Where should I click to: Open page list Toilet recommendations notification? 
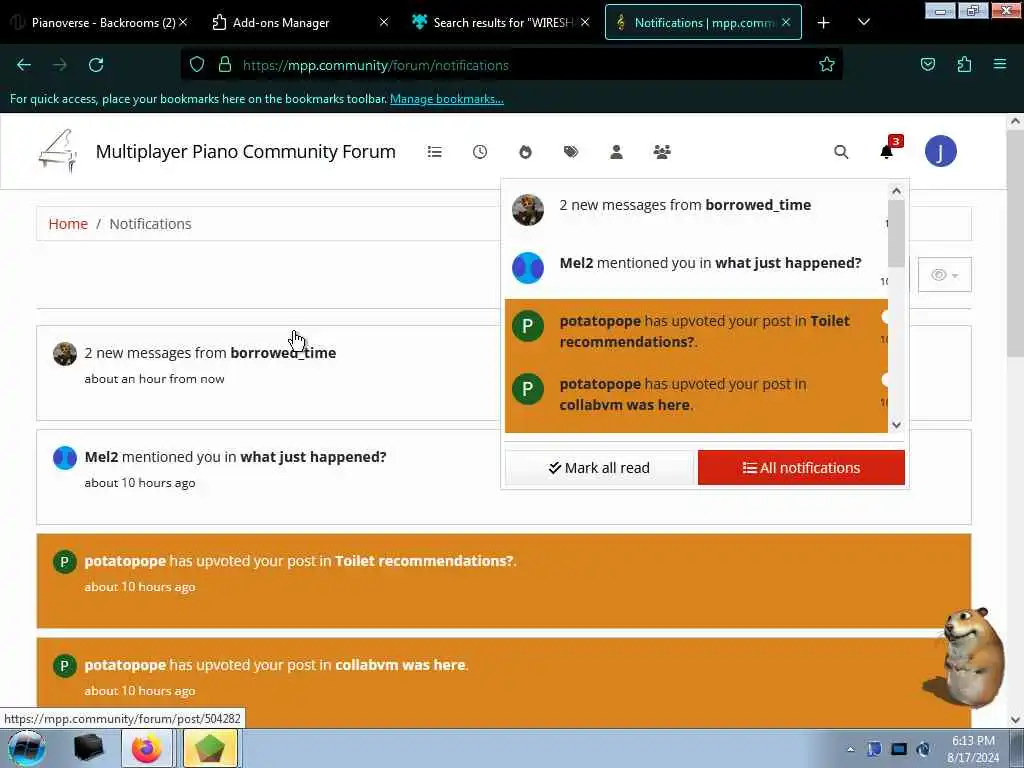click(x=504, y=581)
